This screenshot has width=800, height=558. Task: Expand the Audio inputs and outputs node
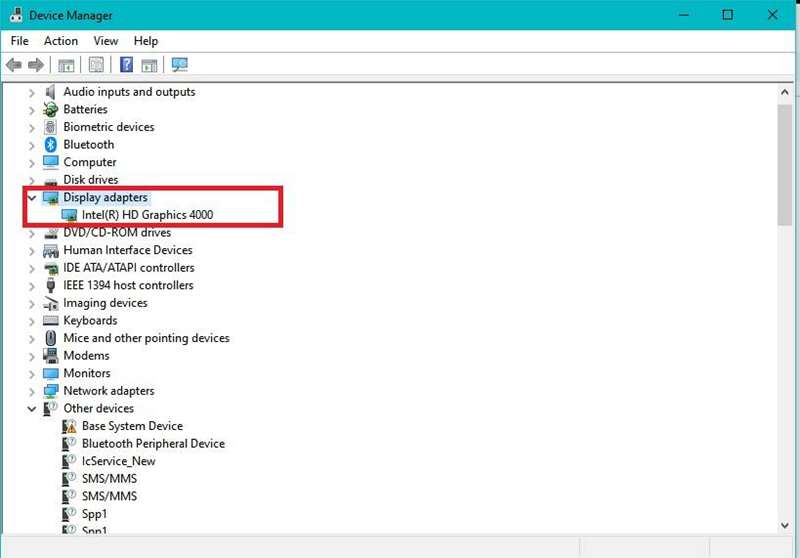pos(32,92)
